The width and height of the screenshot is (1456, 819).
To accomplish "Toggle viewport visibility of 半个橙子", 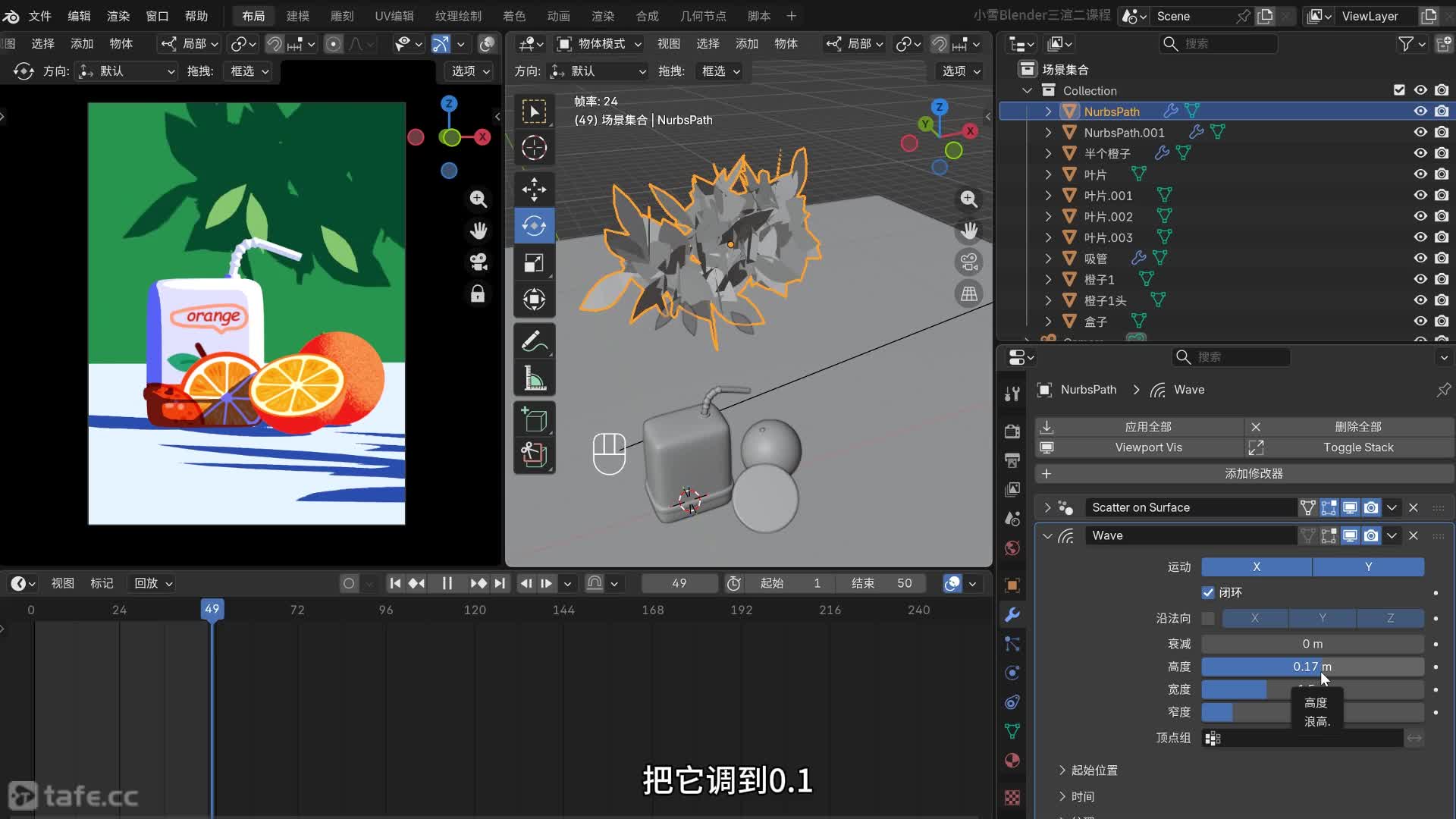I will click(1420, 153).
